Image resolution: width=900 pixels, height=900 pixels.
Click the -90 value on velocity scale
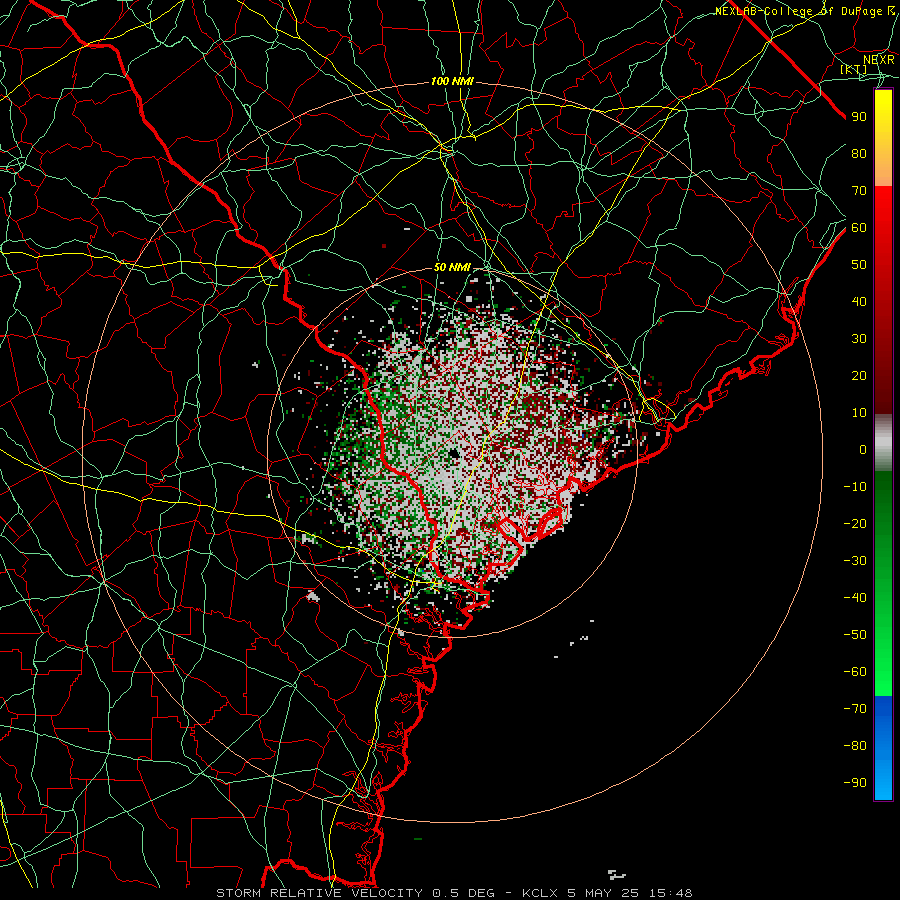tap(855, 783)
